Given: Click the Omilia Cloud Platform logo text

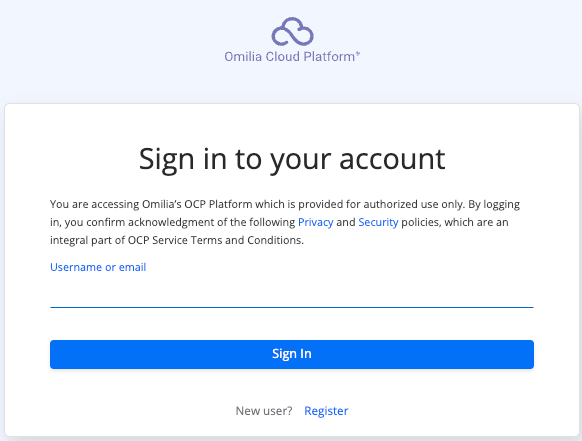Looking at the screenshot, I should pyautogui.click(x=290, y=56).
